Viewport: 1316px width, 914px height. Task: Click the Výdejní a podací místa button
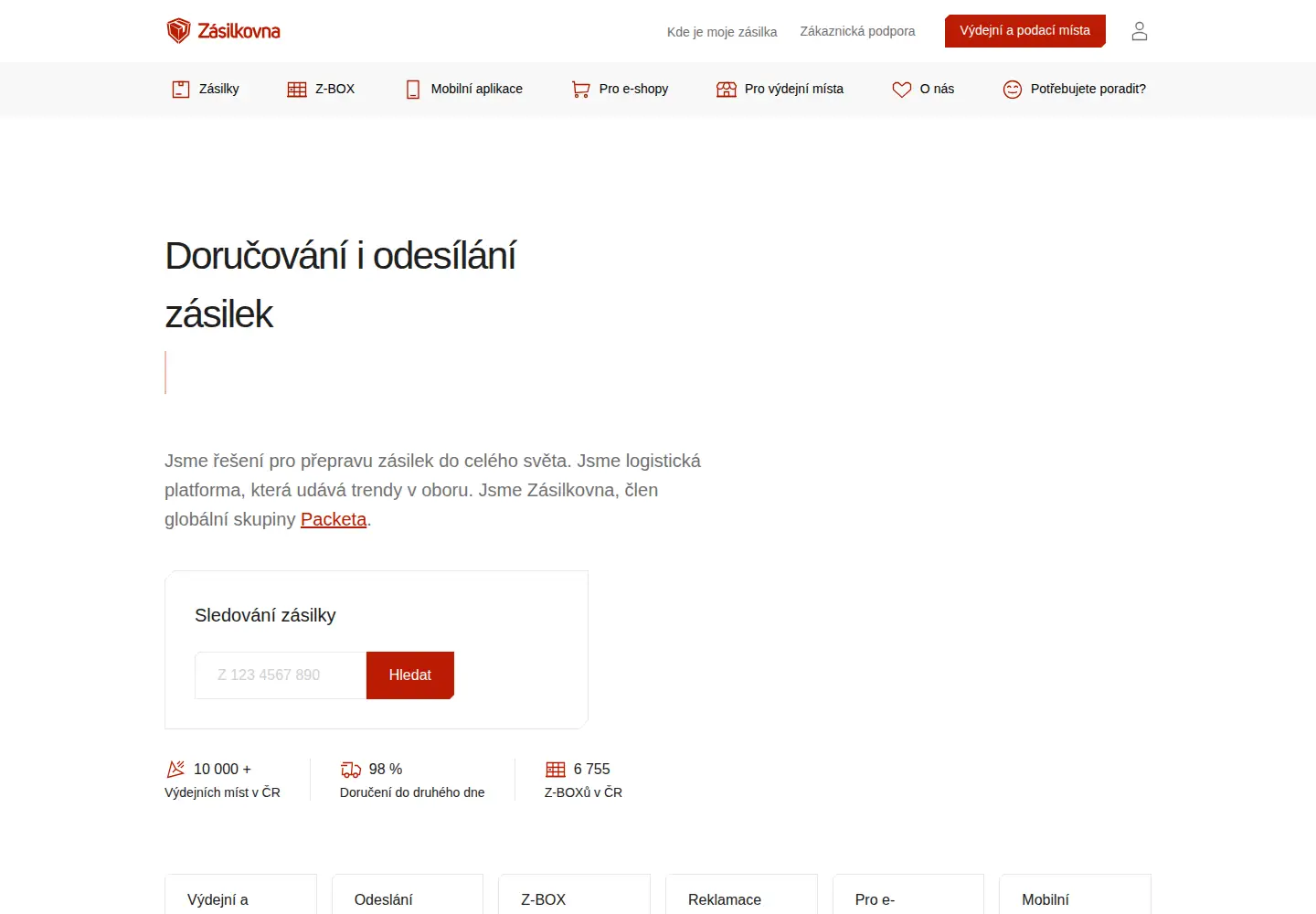click(1025, 31)
